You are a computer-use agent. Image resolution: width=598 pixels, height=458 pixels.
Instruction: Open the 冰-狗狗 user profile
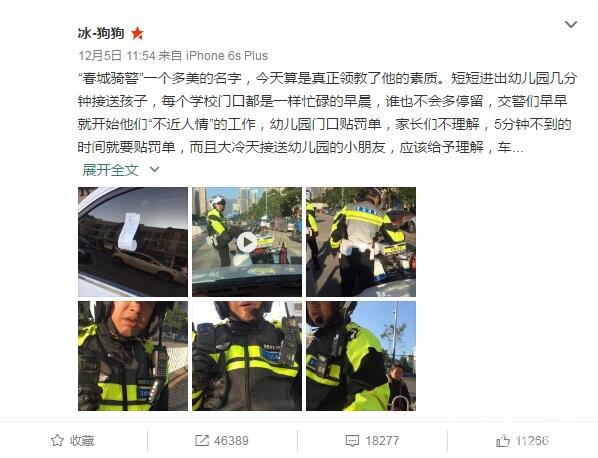click(101, 34)
